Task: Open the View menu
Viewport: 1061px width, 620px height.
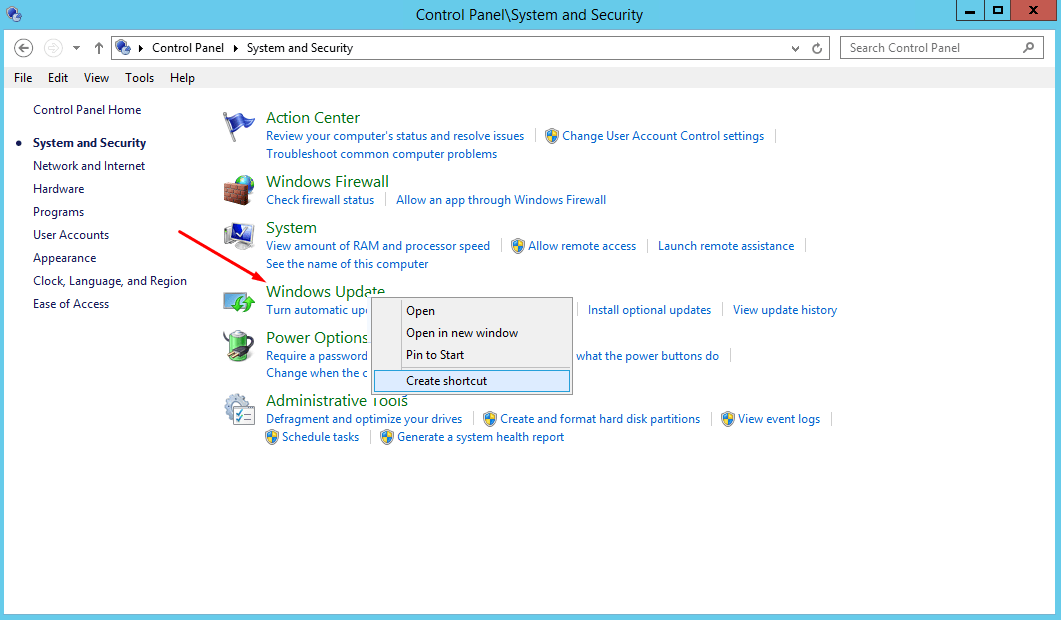Action: (96, 78)
